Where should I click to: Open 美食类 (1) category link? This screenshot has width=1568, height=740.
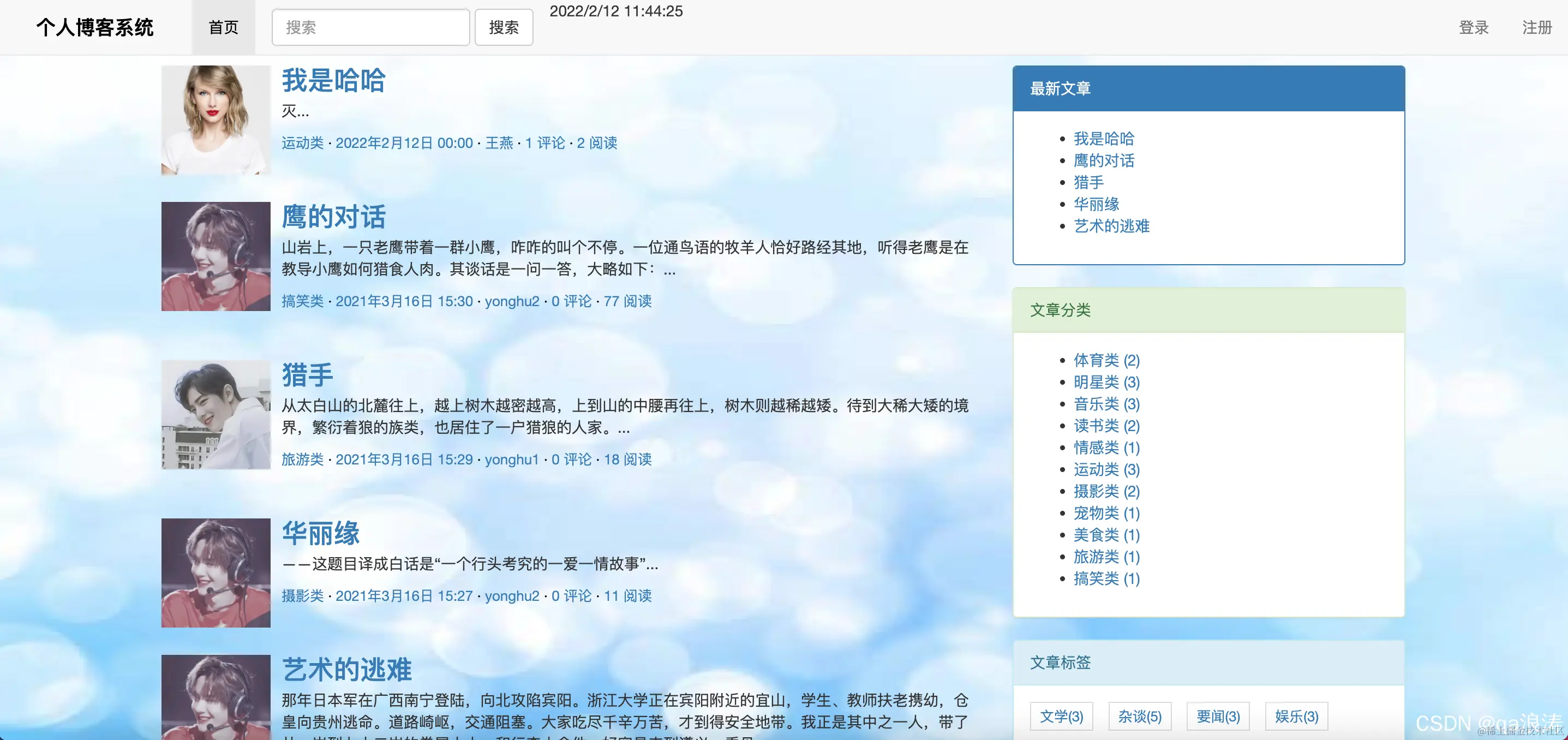(x=1105, y=535)
